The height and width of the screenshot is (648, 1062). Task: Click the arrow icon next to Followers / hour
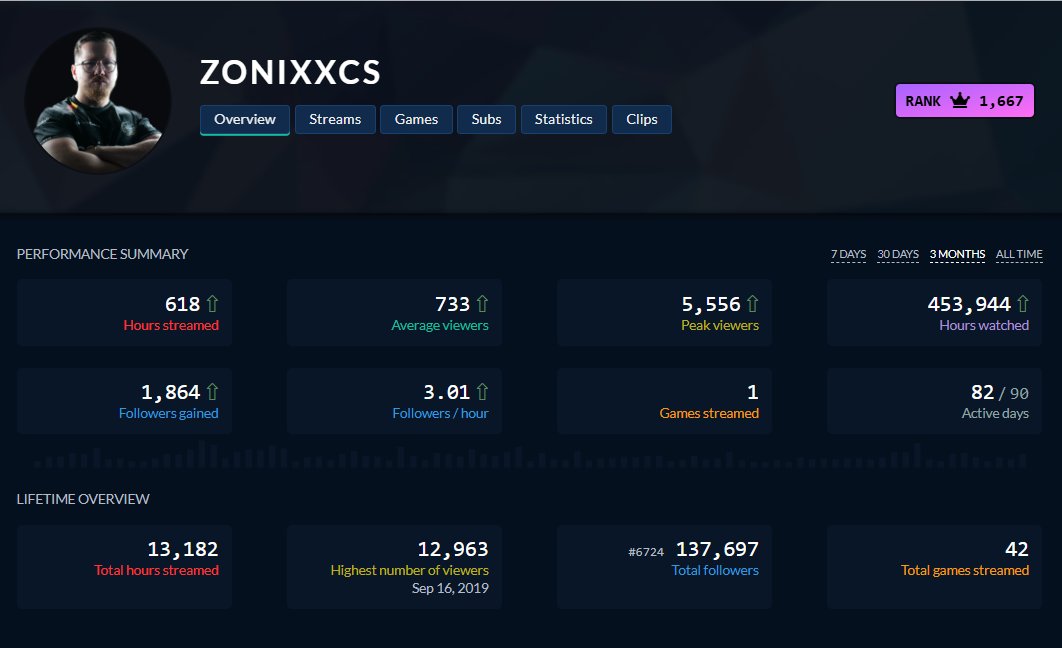pos(481,391)
